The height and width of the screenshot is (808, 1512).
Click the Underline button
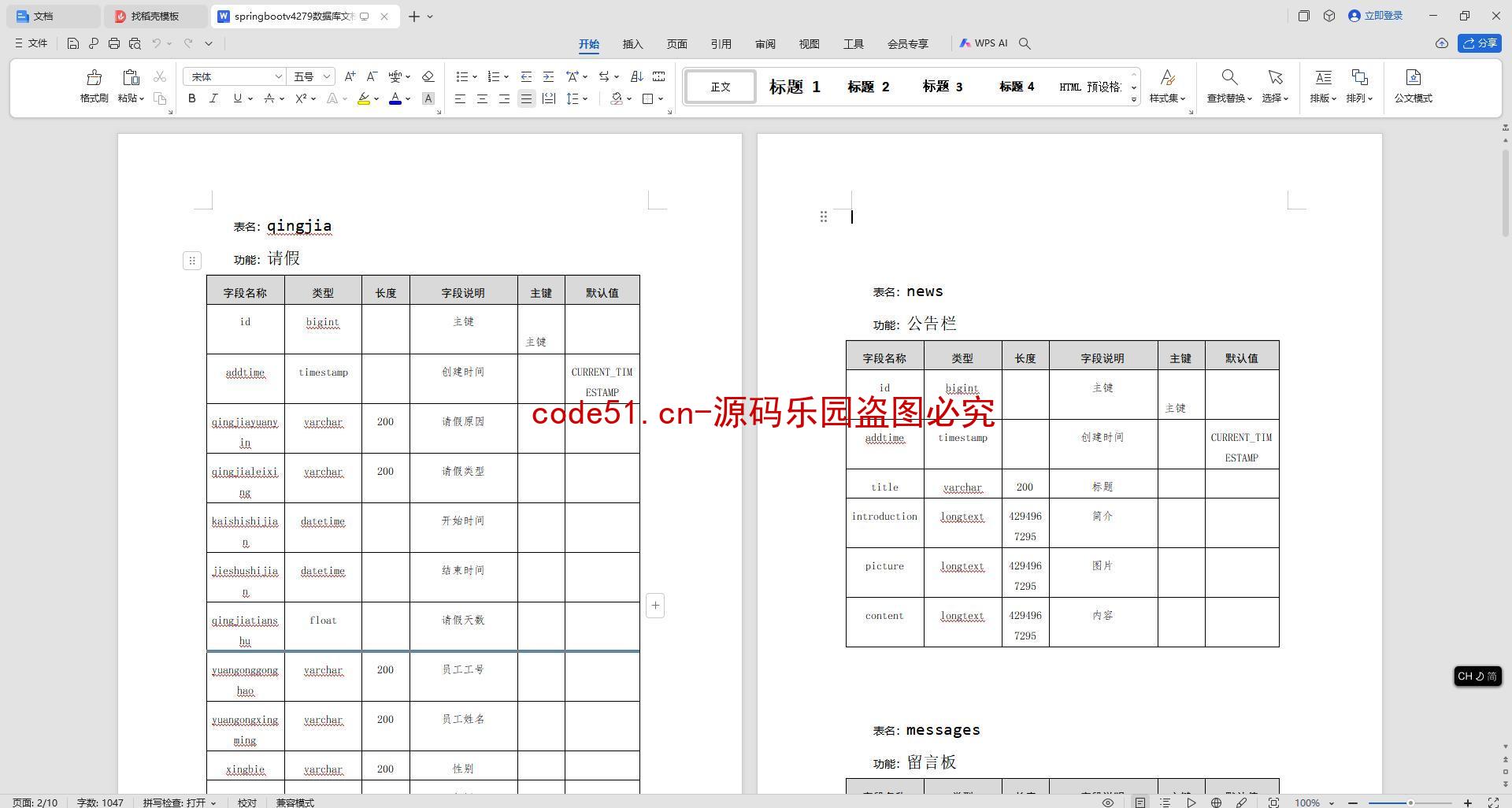[237, 98]
